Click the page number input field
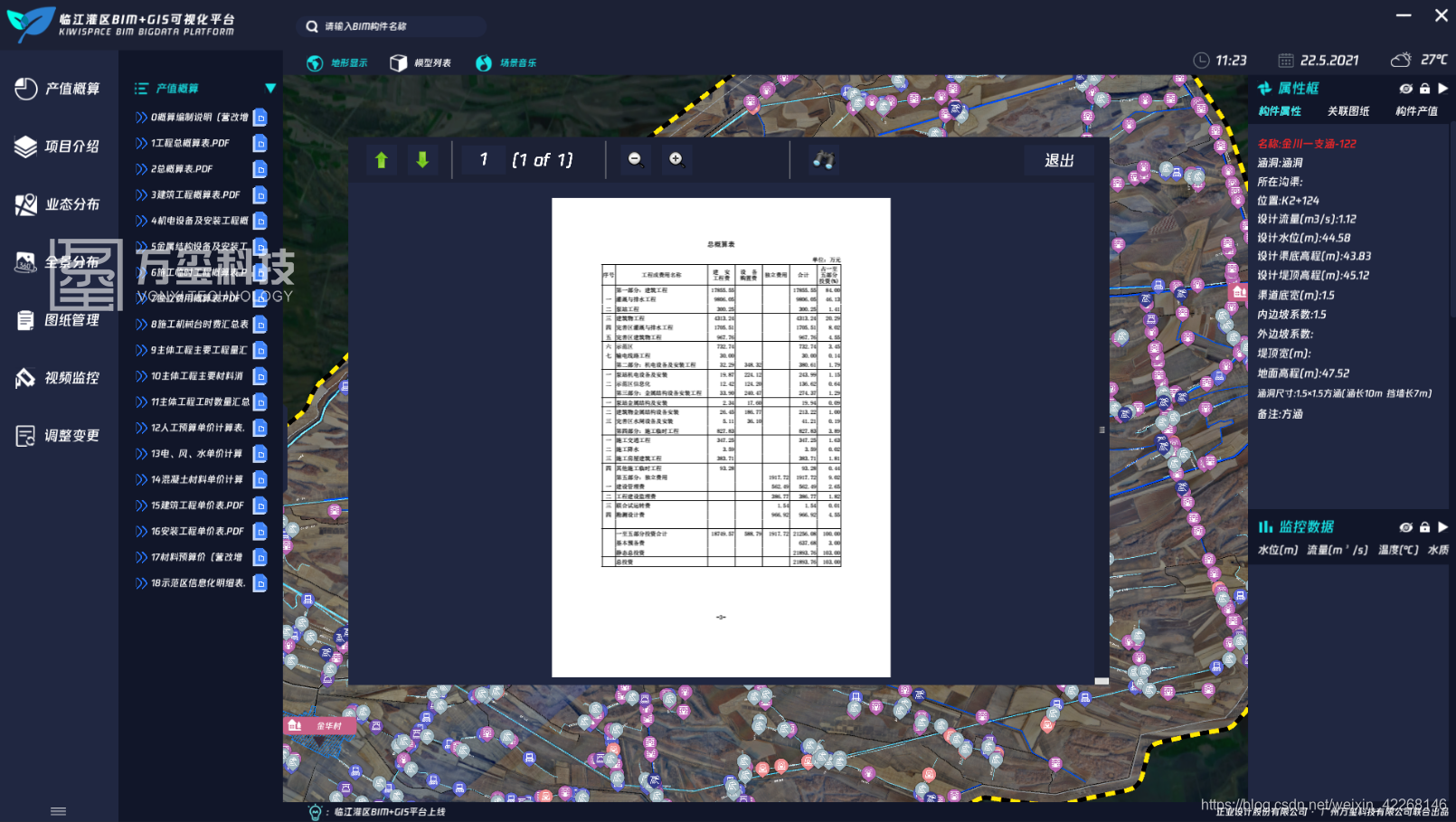 [x=484, y=160]
